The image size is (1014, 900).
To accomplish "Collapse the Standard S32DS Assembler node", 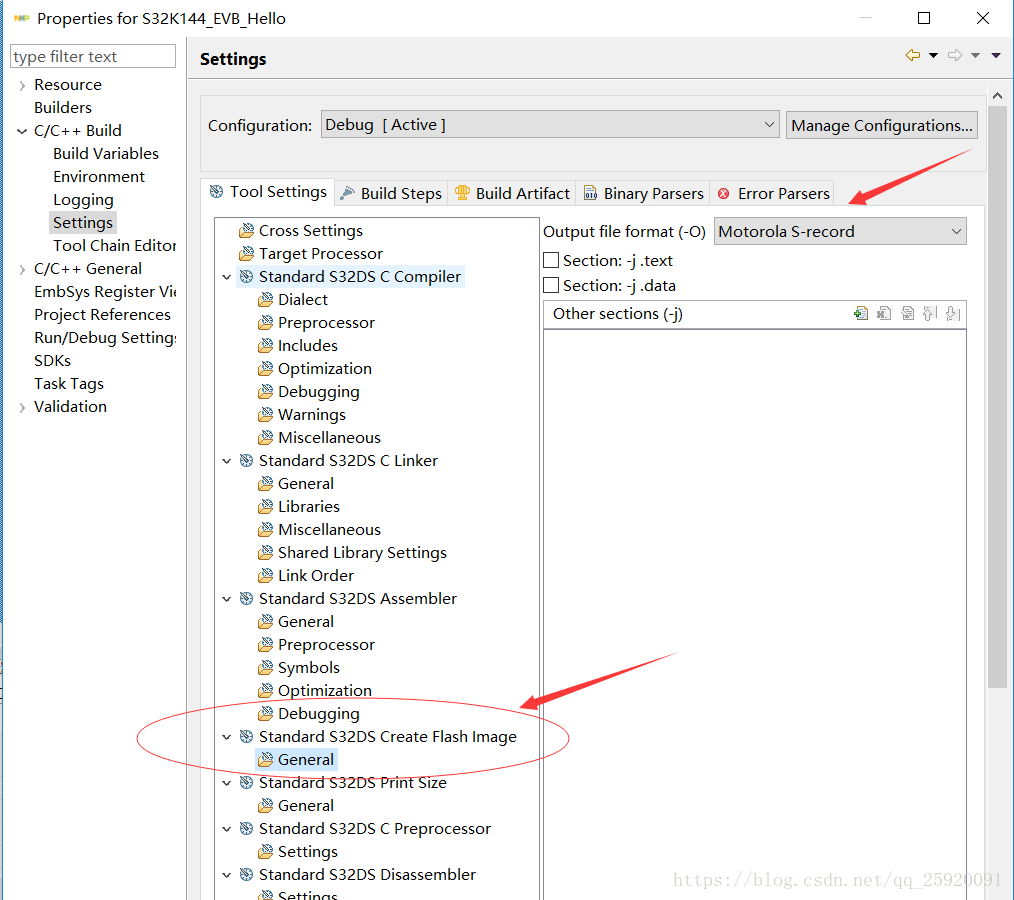I will click(x=226, y=599).
